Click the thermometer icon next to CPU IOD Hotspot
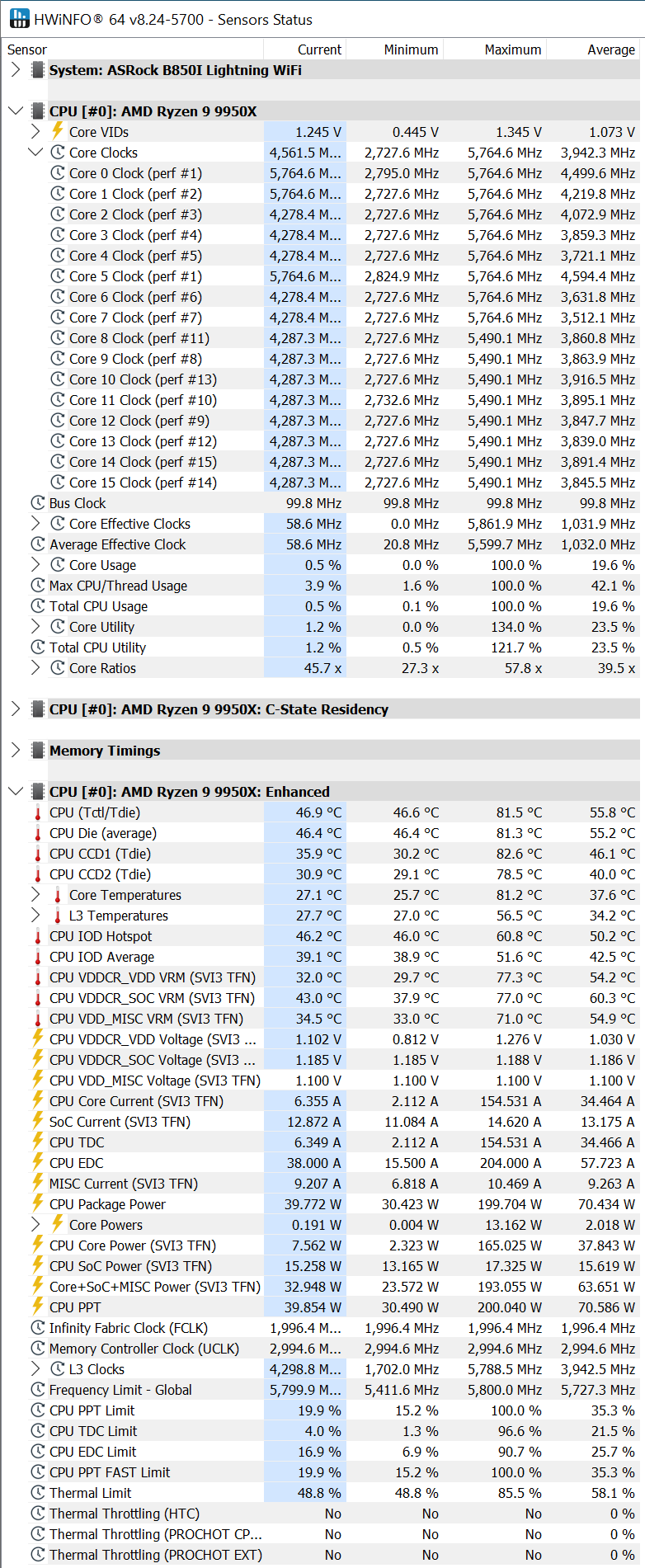The height and width of the screenshot is (1568, 645). pyautogui.click(x=38, y=936)
